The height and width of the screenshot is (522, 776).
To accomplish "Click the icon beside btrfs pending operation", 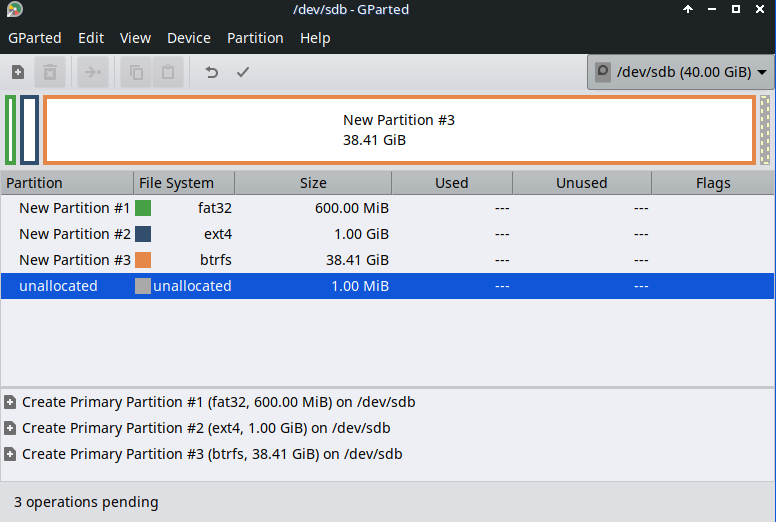I will (x=10, y=454).
